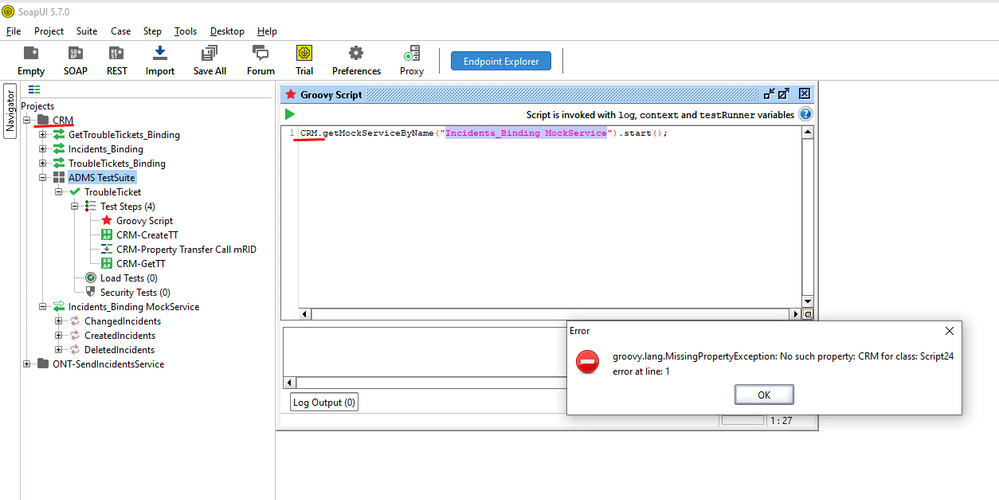
Task: Expand the CreatedIncidents node
Action: [59, 336]
